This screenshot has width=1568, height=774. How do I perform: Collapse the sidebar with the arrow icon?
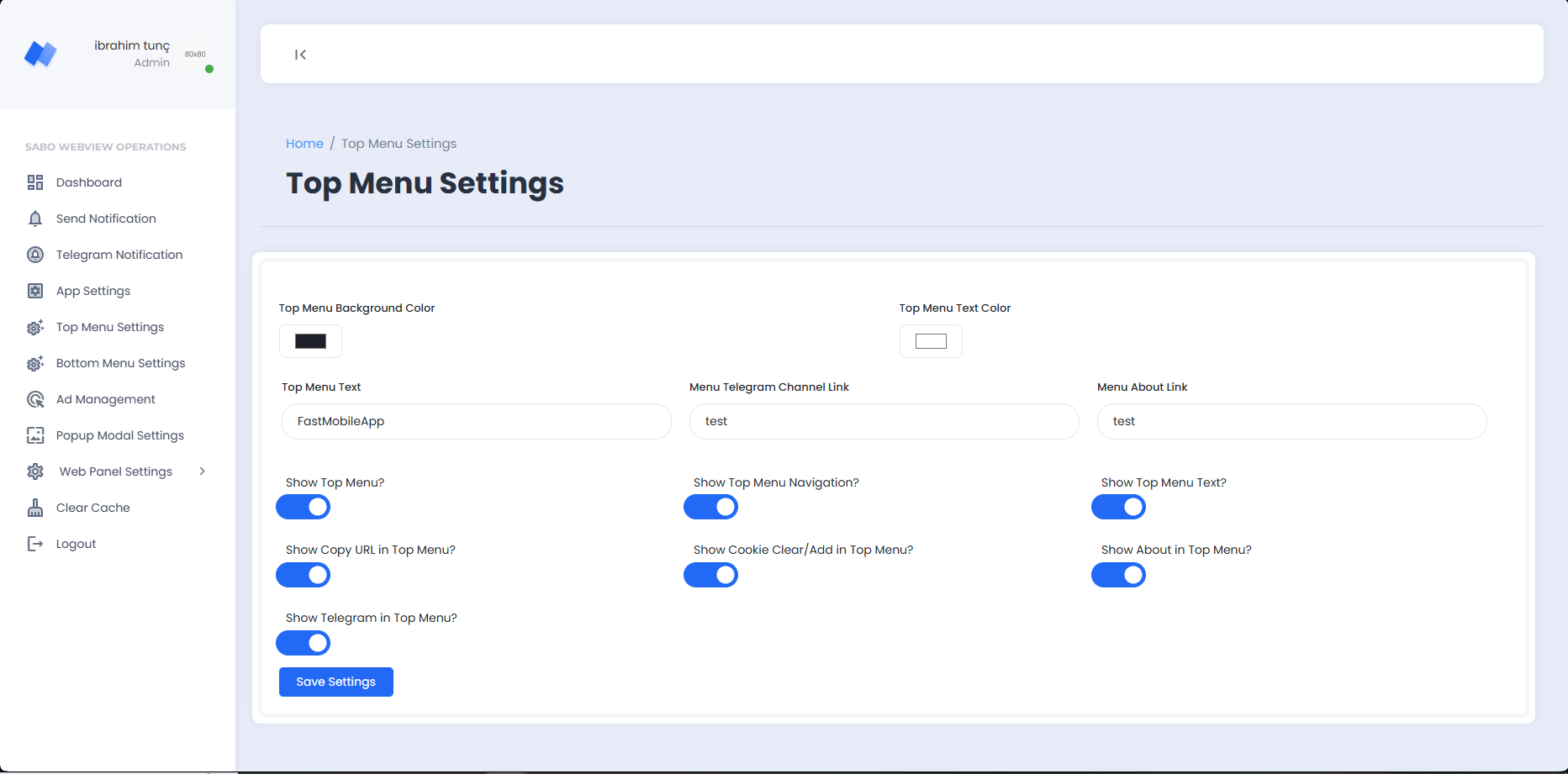(x=300, y=54)
